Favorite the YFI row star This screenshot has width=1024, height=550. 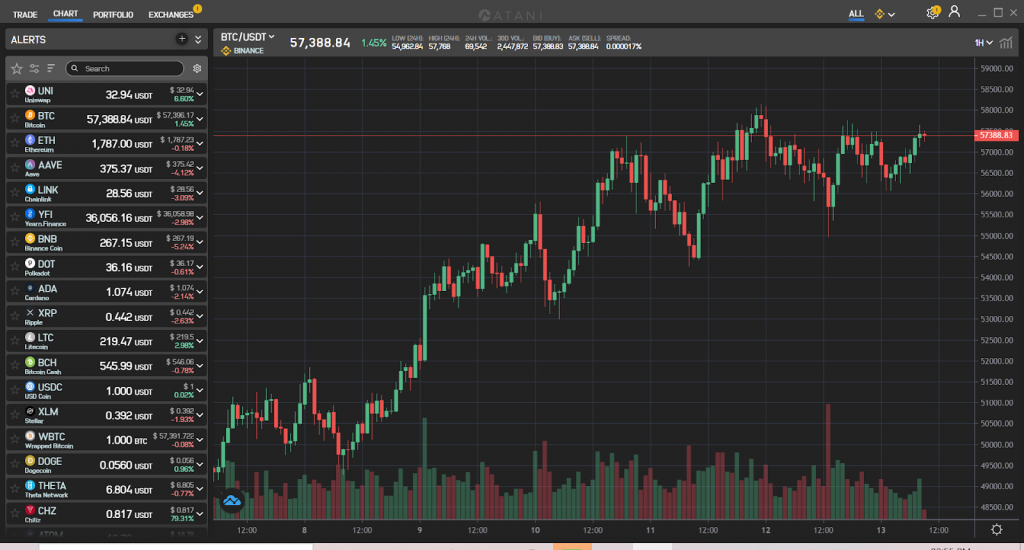[x=14, y=218]
